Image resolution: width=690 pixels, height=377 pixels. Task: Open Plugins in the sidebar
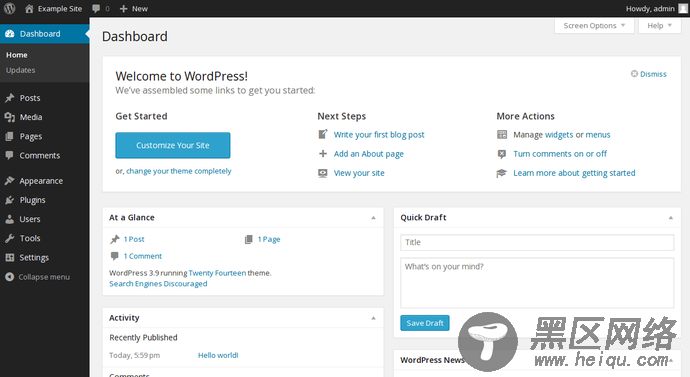pyautogui.click(x=33, y=200)
